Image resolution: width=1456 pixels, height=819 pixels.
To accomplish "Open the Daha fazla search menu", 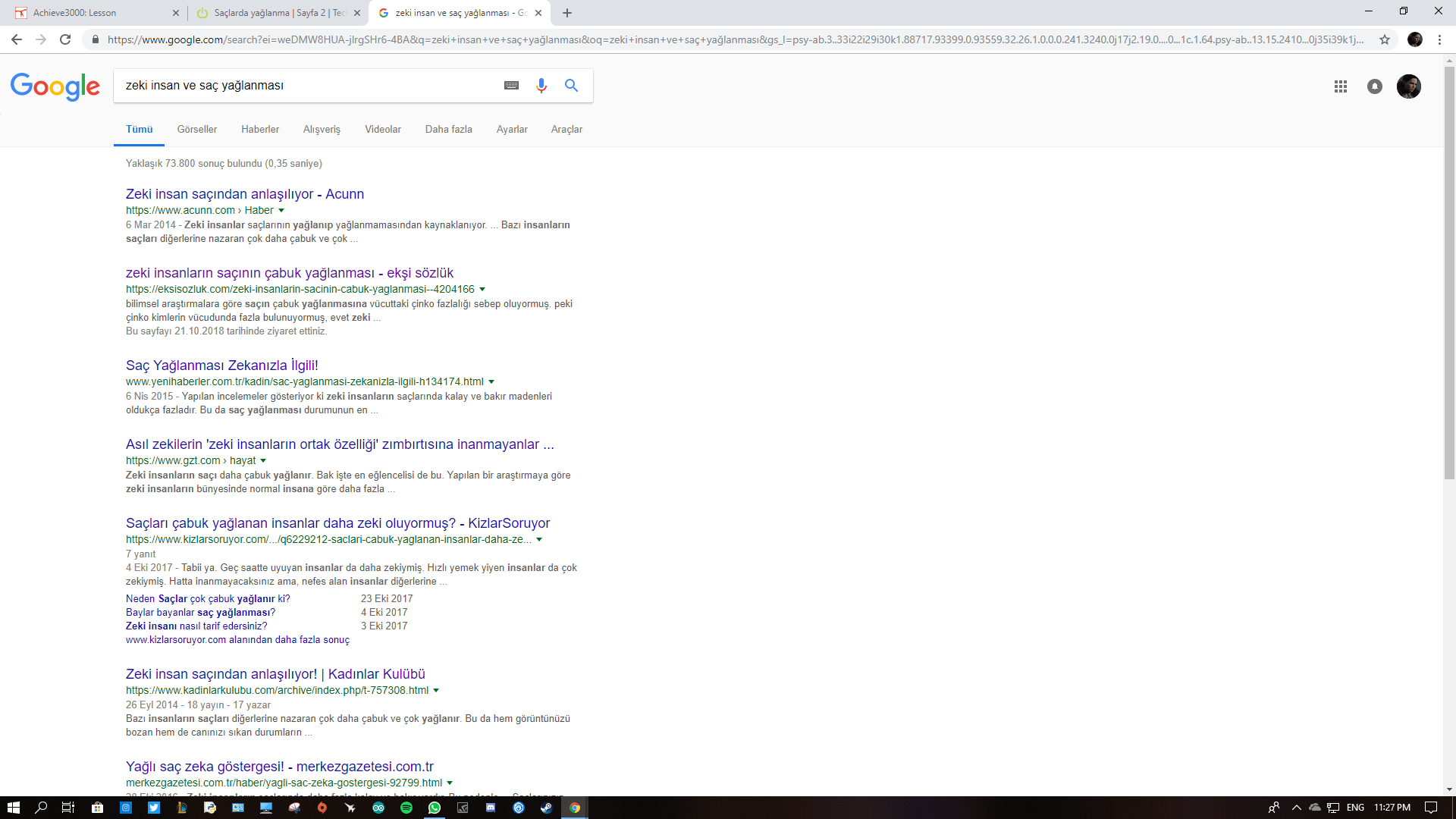I will click(x=448, y=130).
